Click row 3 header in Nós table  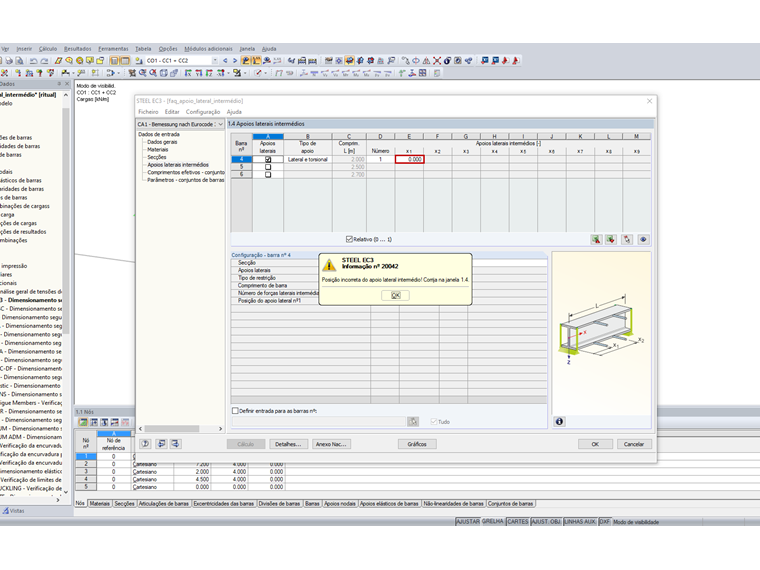pyautogui.click(x=86, y=472)
